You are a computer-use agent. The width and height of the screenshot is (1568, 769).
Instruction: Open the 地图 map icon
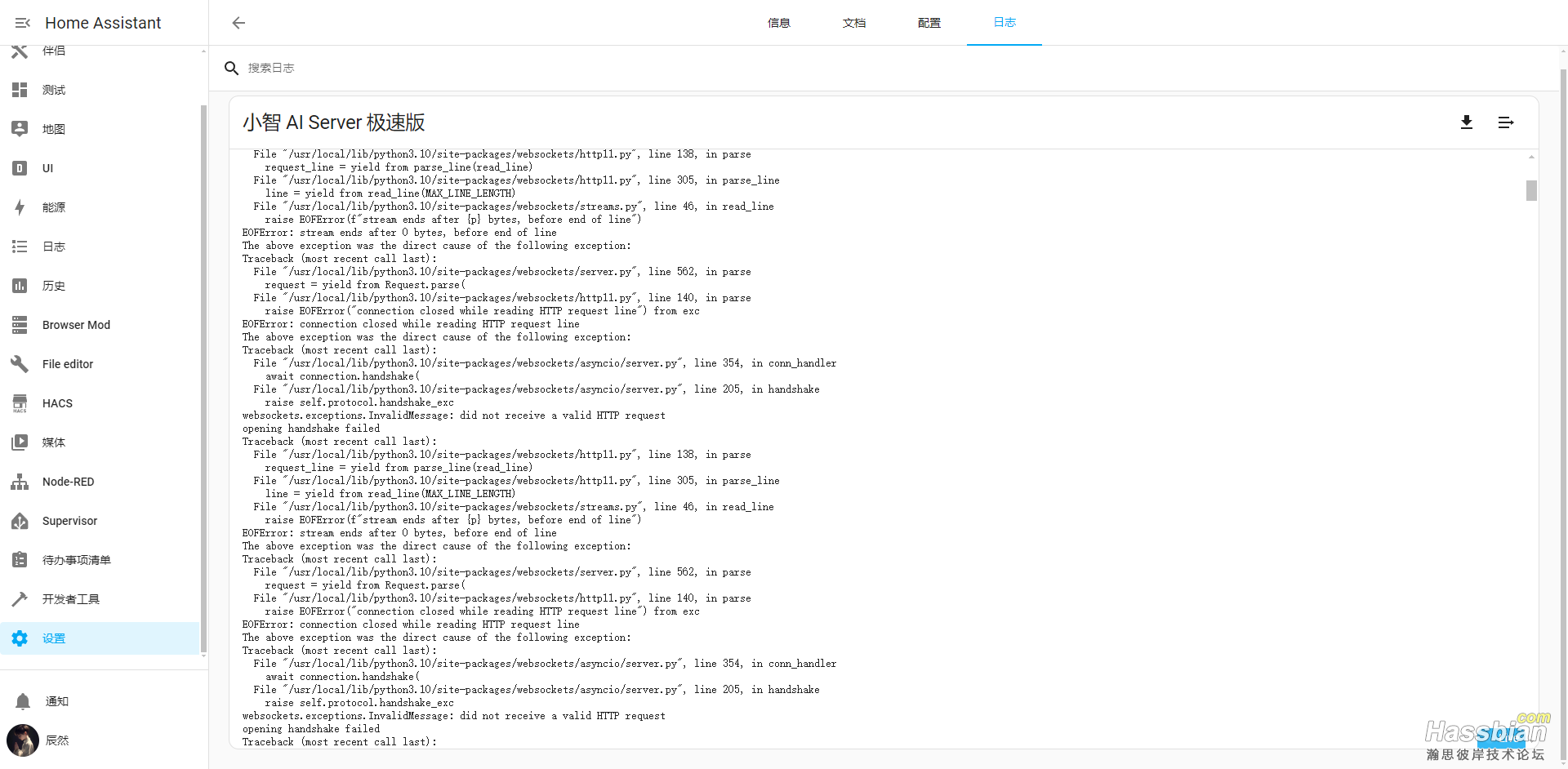click(x=20, y=129)
